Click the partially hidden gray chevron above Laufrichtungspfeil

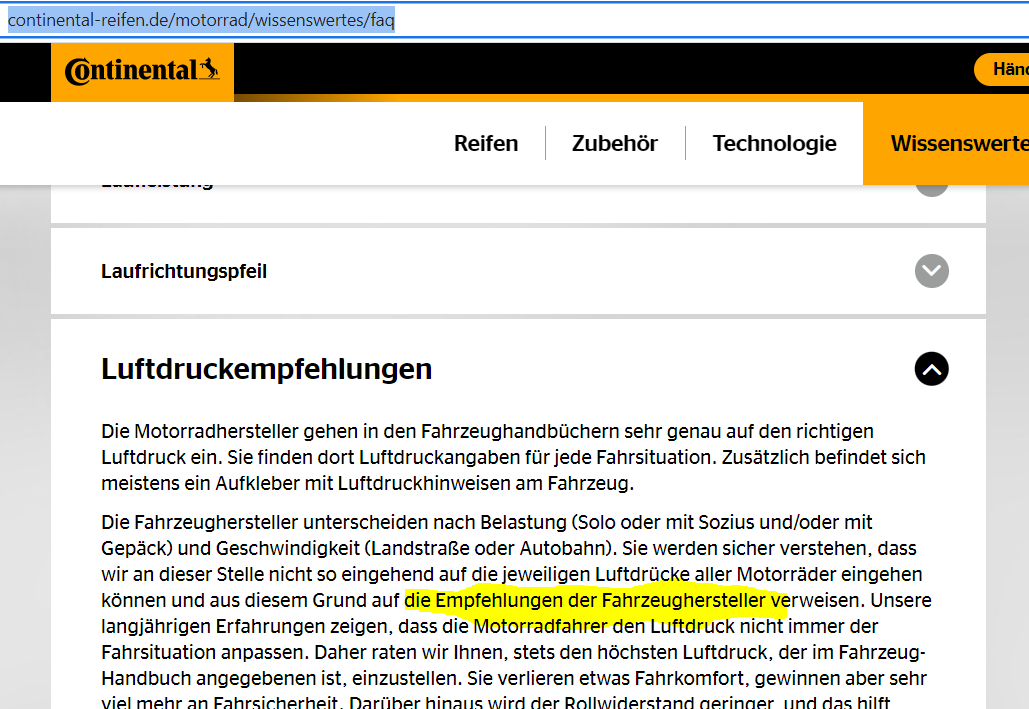931,188
